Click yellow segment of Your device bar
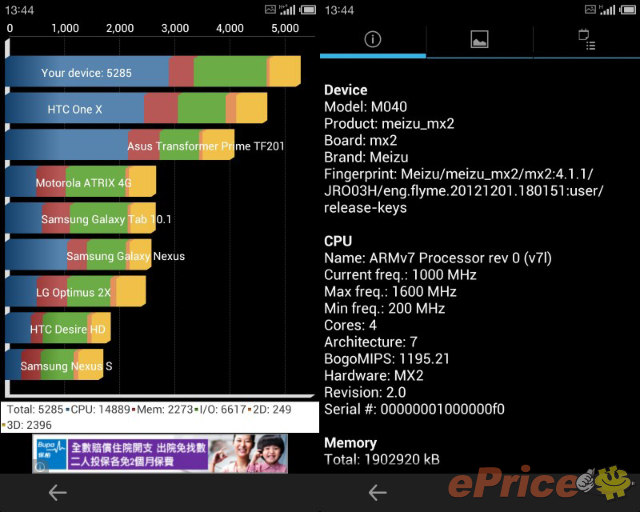The height and width of the screenshot is (512, 640). click(x=285, y=72)
